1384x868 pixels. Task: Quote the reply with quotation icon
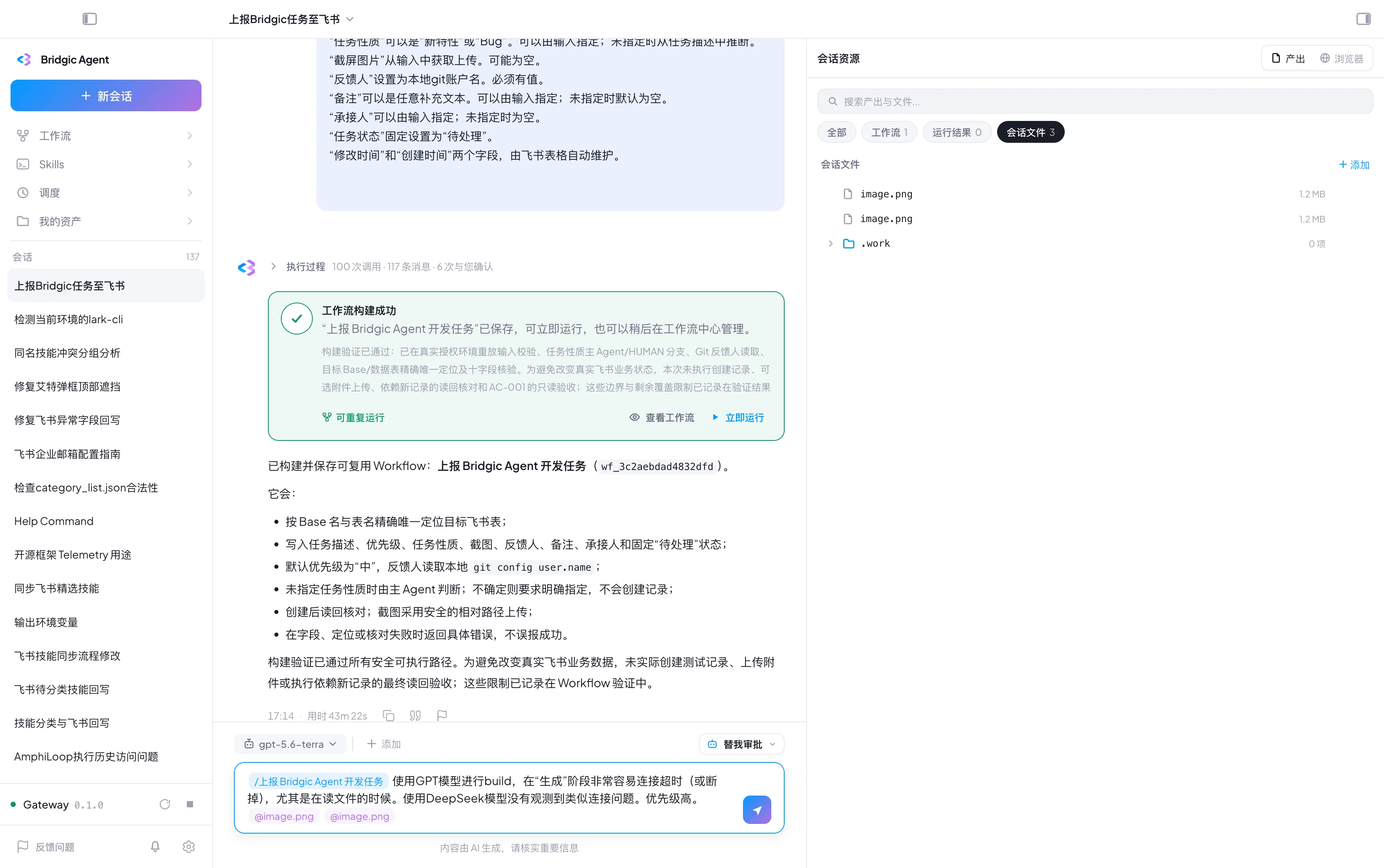415,715
